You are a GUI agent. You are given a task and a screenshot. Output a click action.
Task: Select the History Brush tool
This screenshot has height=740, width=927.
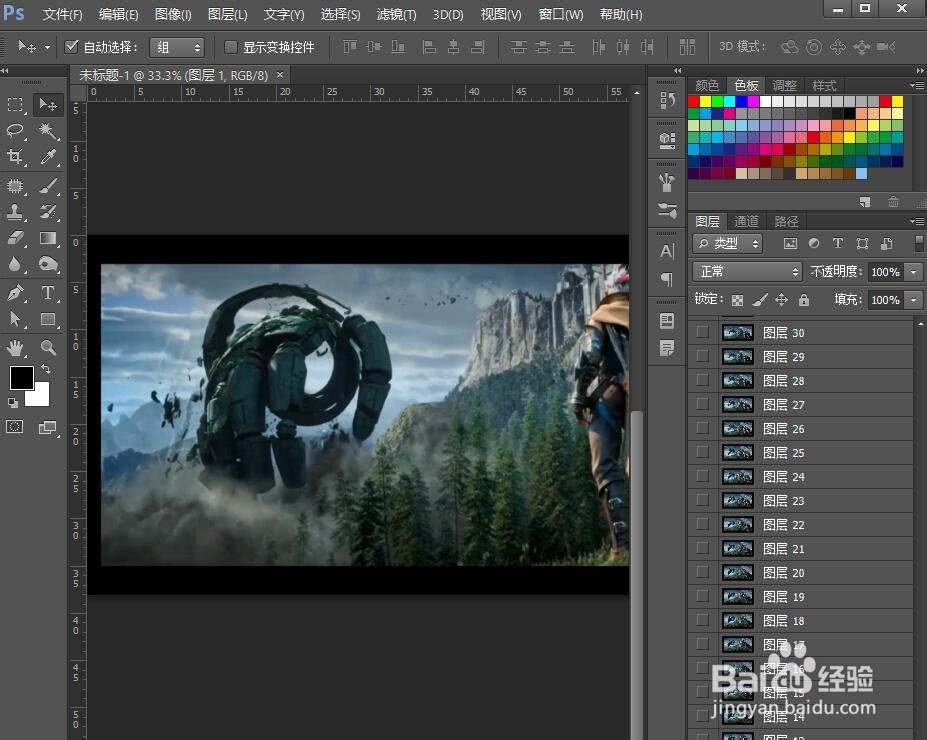[x=48, y=212]
